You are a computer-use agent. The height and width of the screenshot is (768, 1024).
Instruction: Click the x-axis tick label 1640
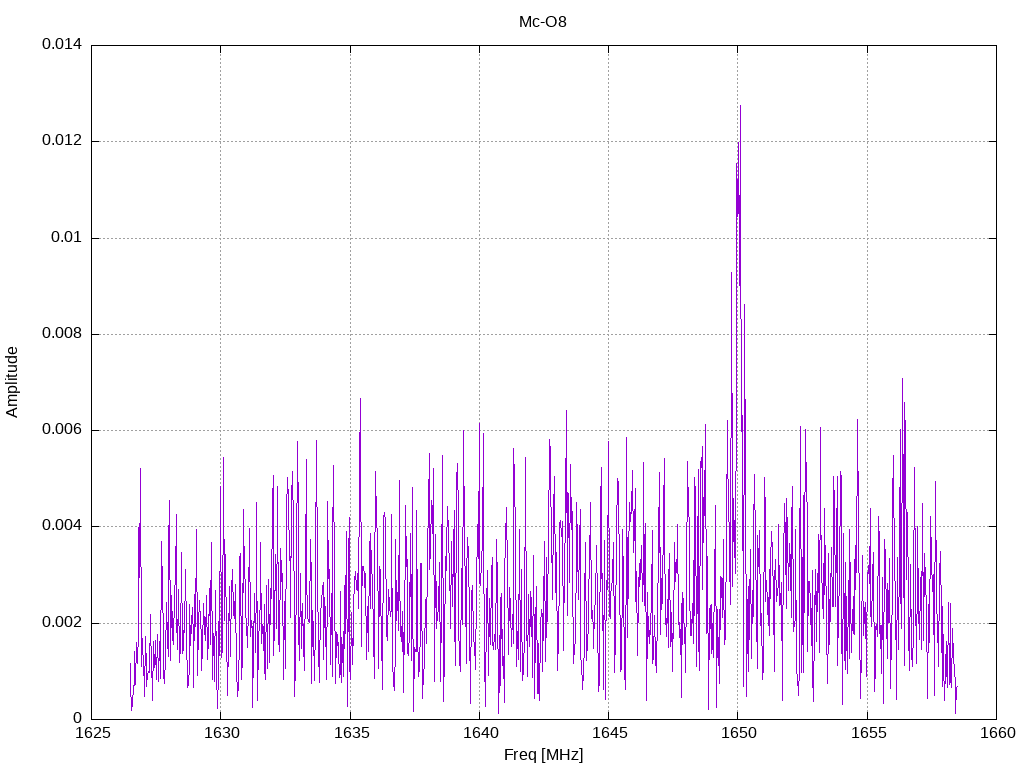[x=480, y=733]
